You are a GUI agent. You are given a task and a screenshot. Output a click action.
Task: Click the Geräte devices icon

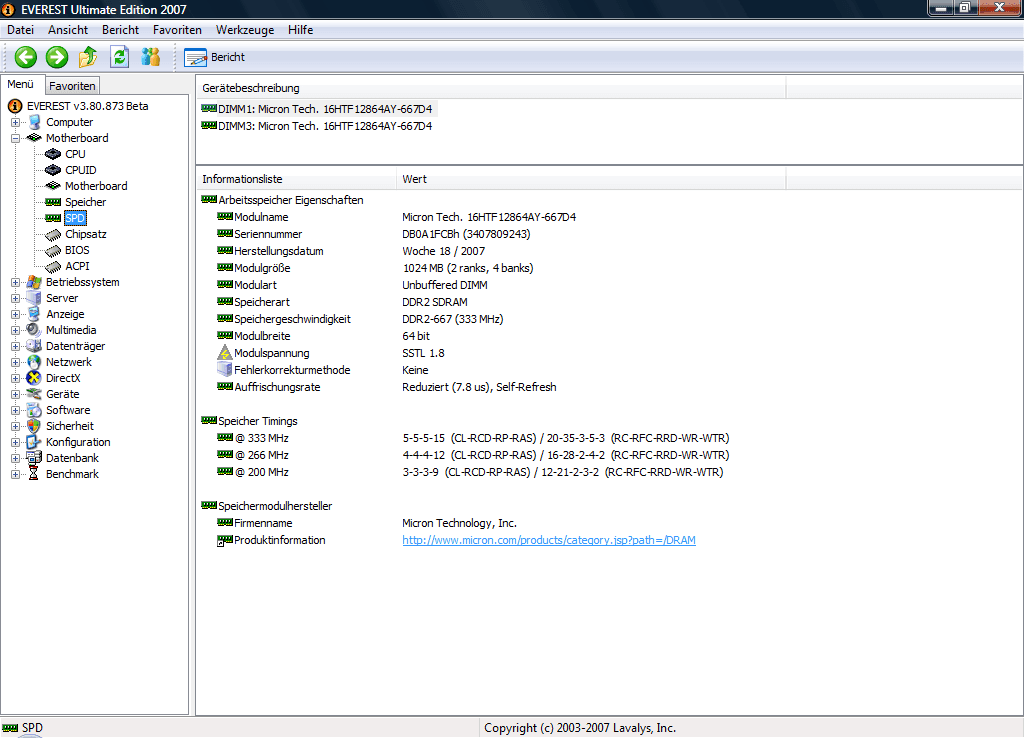click(34, 394)
